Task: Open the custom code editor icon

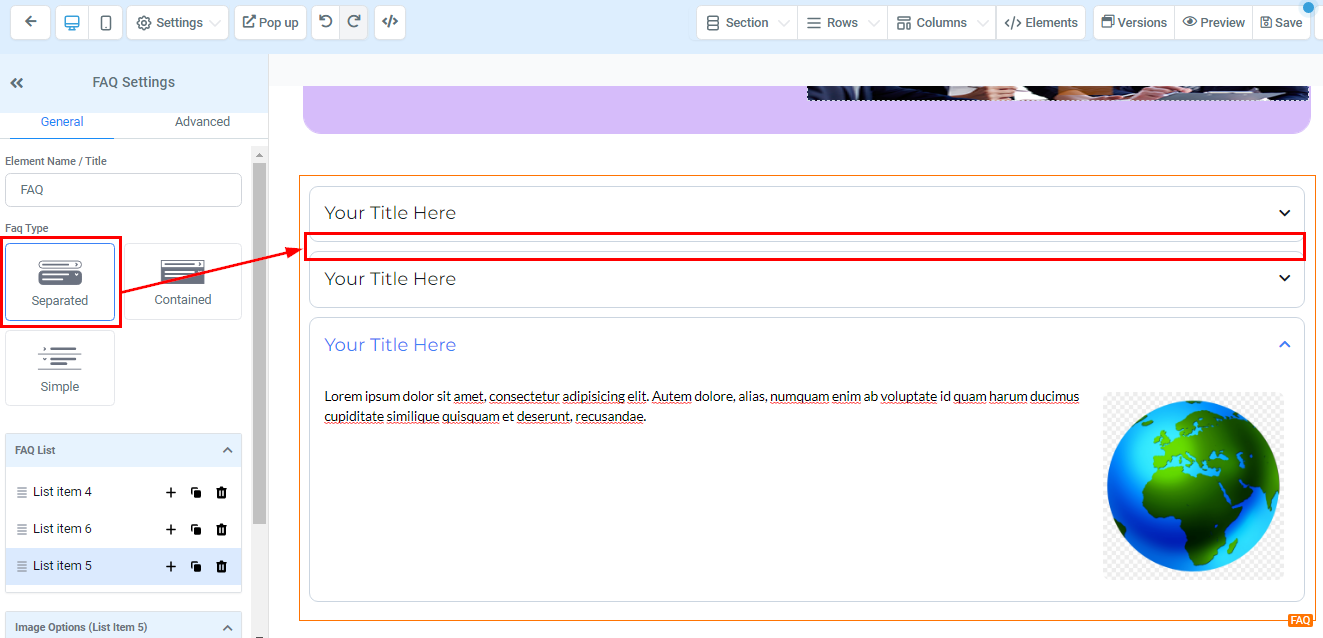Action: (390, 22)
